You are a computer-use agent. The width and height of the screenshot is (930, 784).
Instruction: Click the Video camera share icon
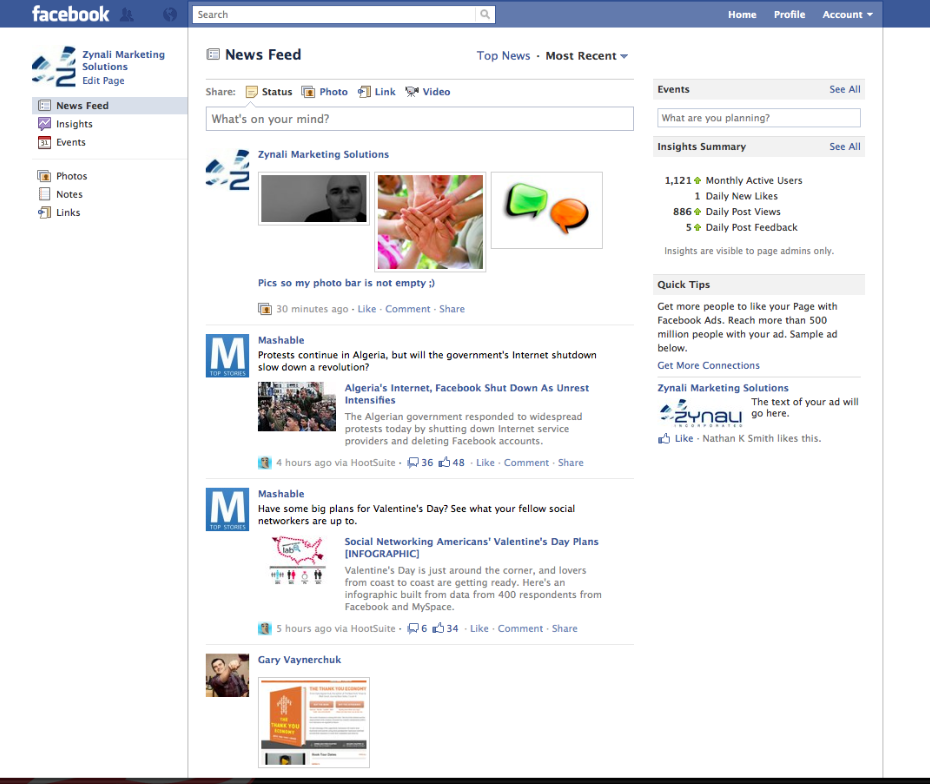pos(412,92)
